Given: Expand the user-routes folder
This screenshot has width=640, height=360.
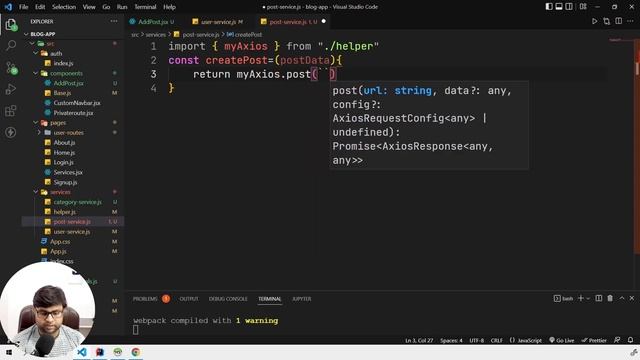Looking at the screenshot, I should [39, 132].
